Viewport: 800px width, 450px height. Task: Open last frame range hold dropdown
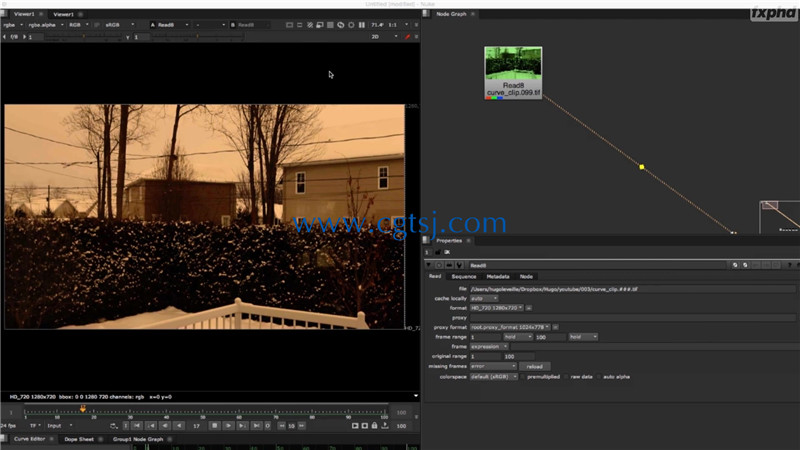tap(583, 337)
